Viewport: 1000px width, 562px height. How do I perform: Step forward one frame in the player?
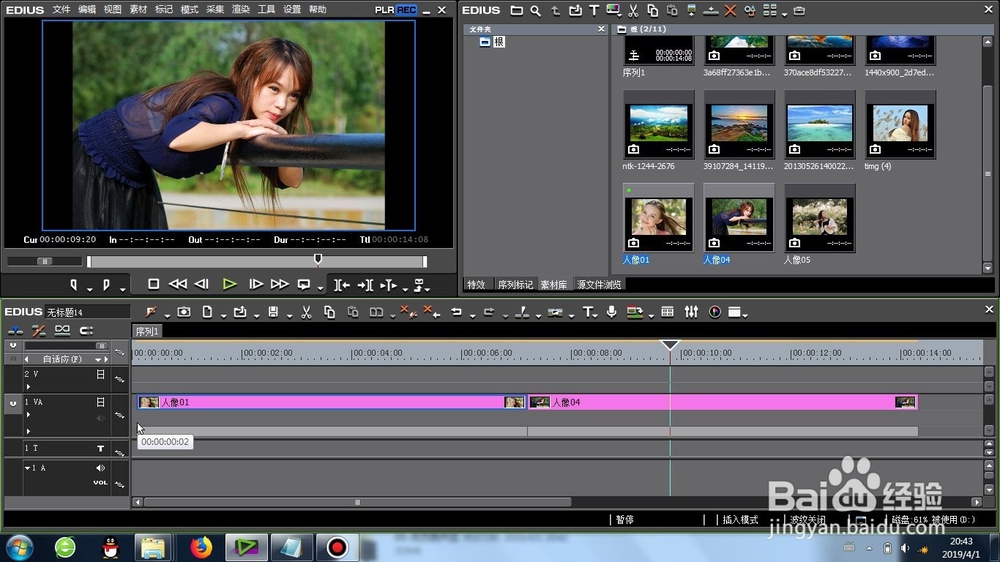point(256,285)
